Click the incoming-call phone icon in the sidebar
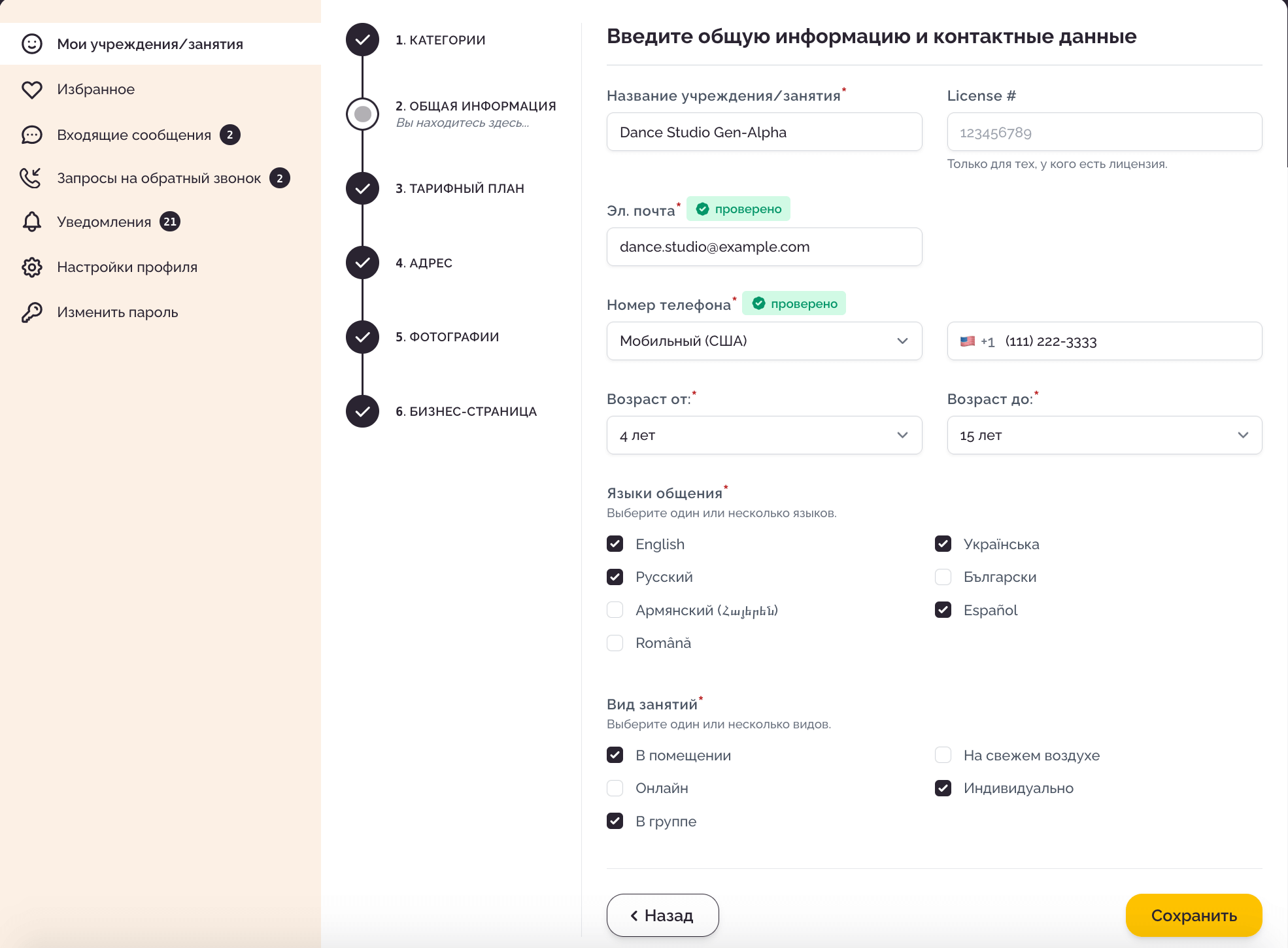 coord(31,178)
